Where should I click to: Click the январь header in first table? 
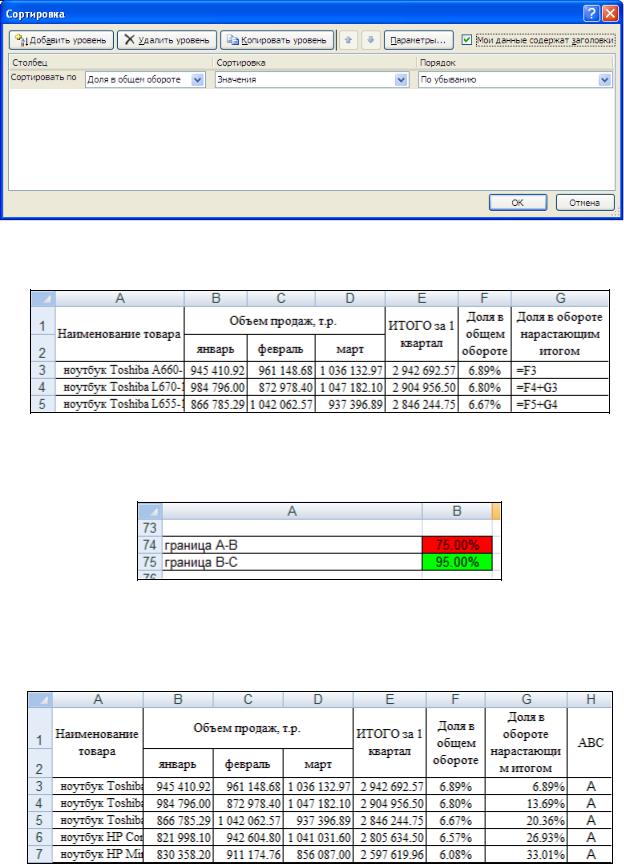[x=216, y=349]
